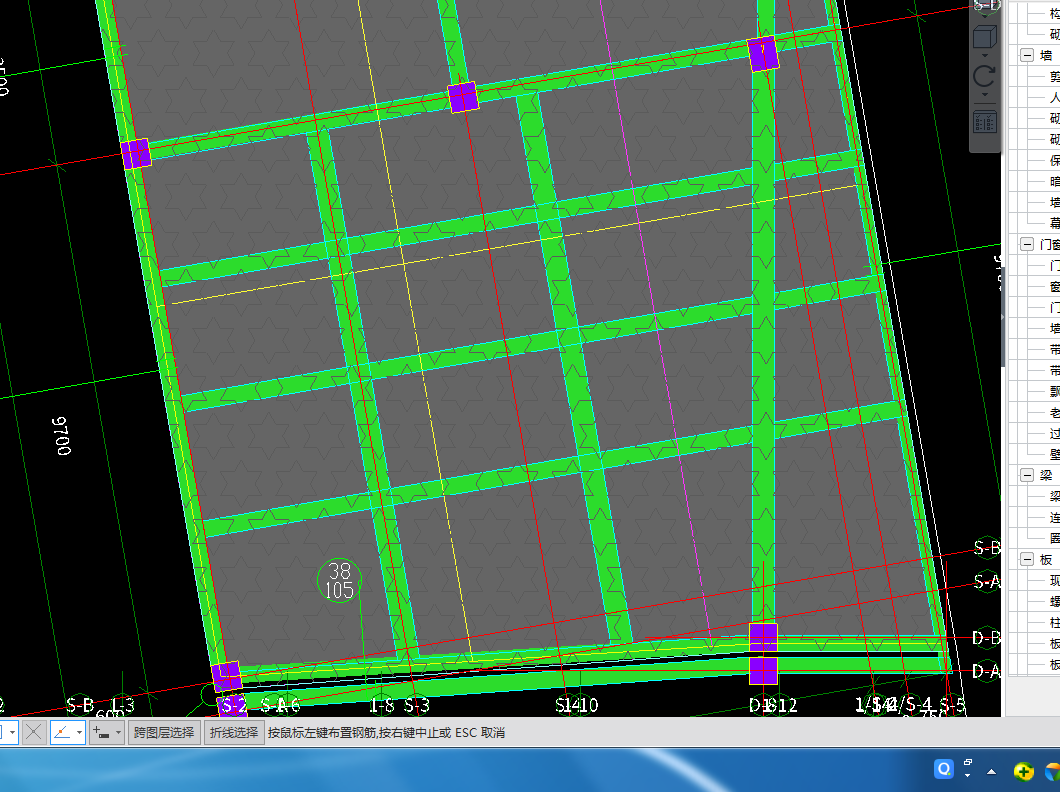Open the plus-rectangle tool dropdown arrow

(x=118, y=733)
